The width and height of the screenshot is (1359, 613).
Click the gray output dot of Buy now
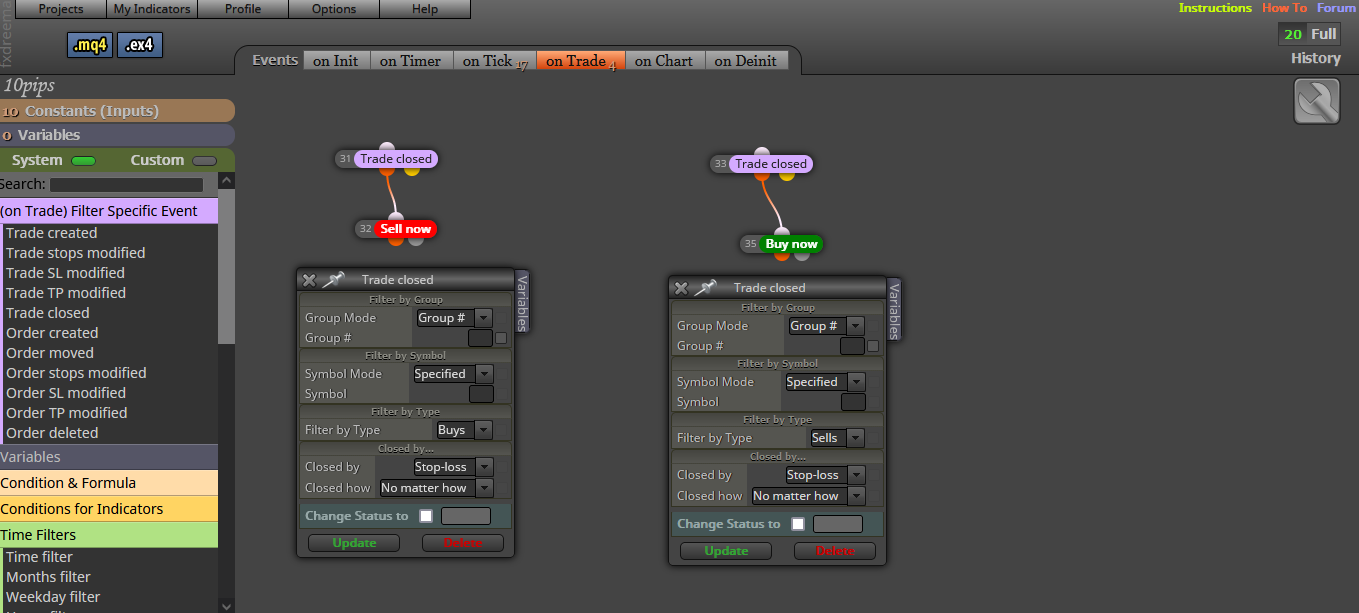(x=802, y=256)
